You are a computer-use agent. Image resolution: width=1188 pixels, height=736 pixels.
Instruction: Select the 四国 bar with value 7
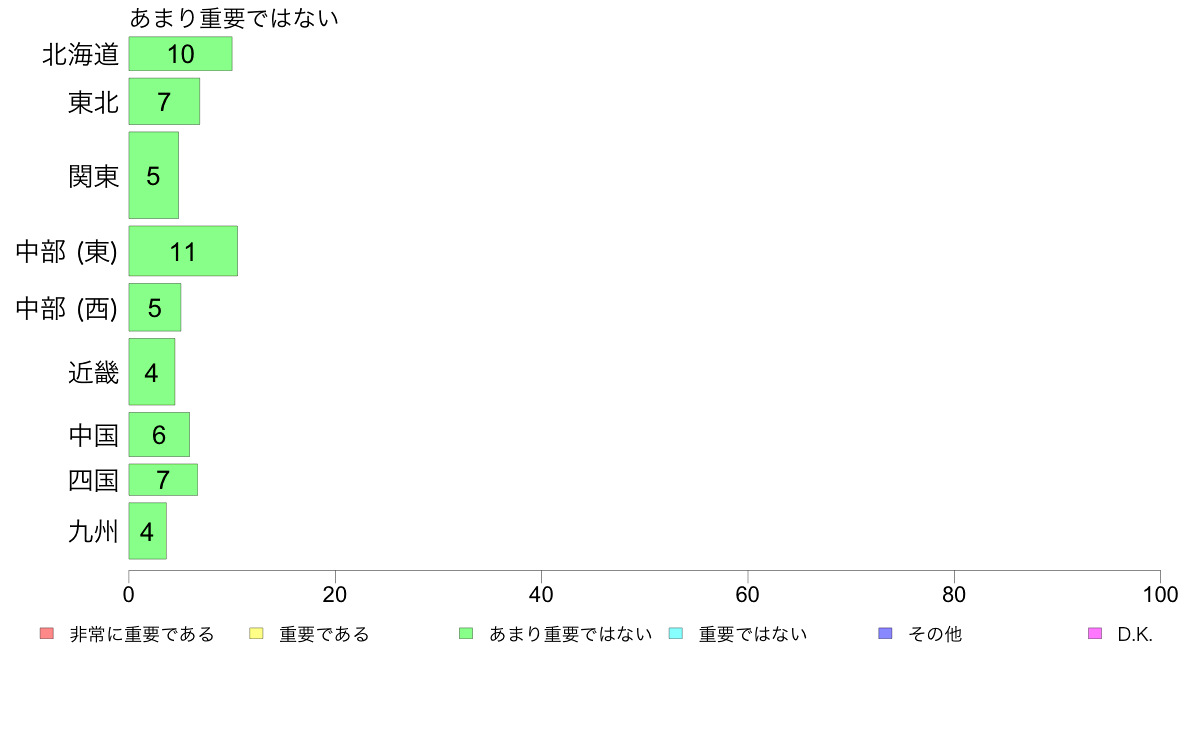tap(163, 480)
